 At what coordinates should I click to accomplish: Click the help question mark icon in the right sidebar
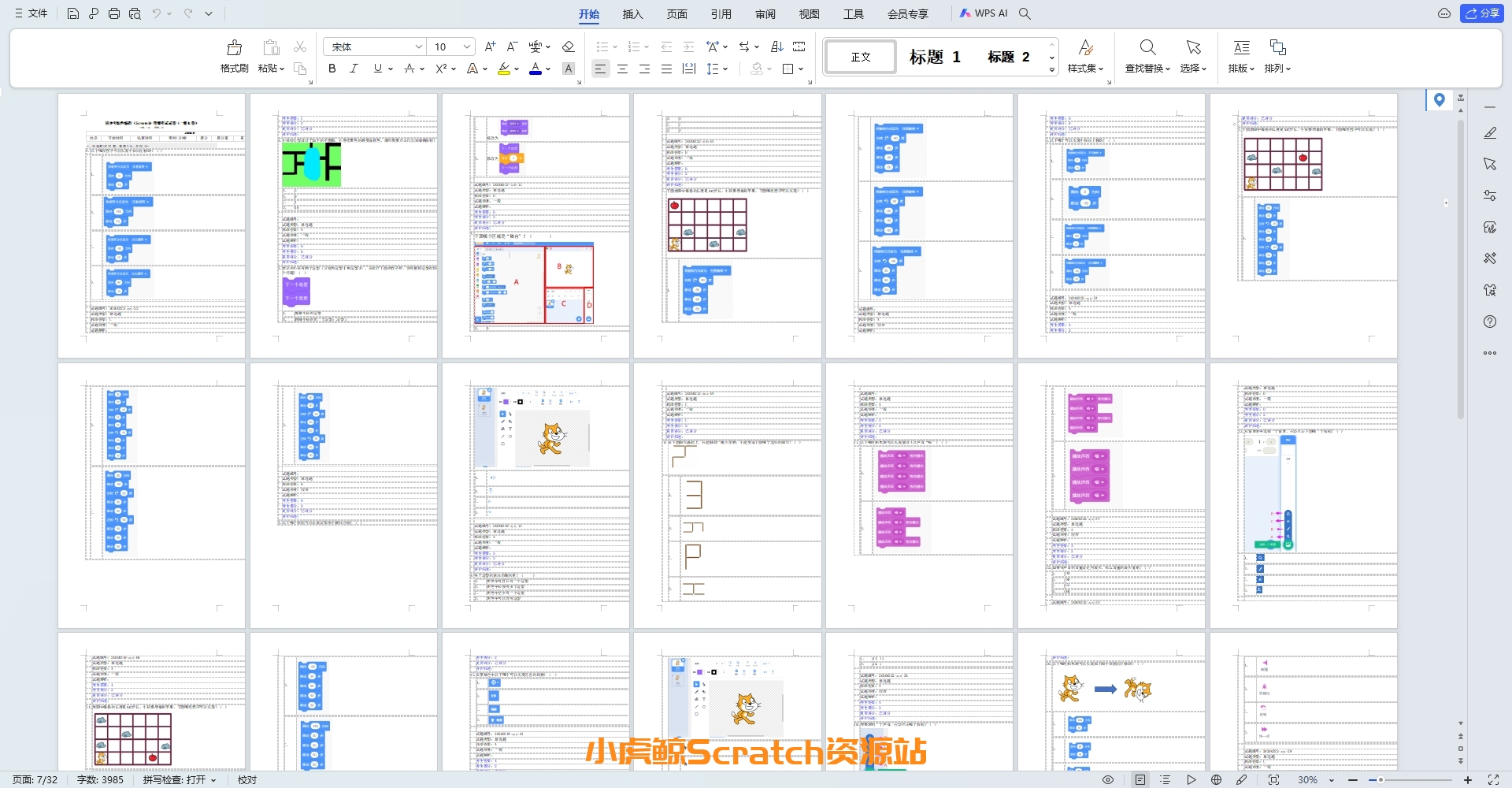1490,322
